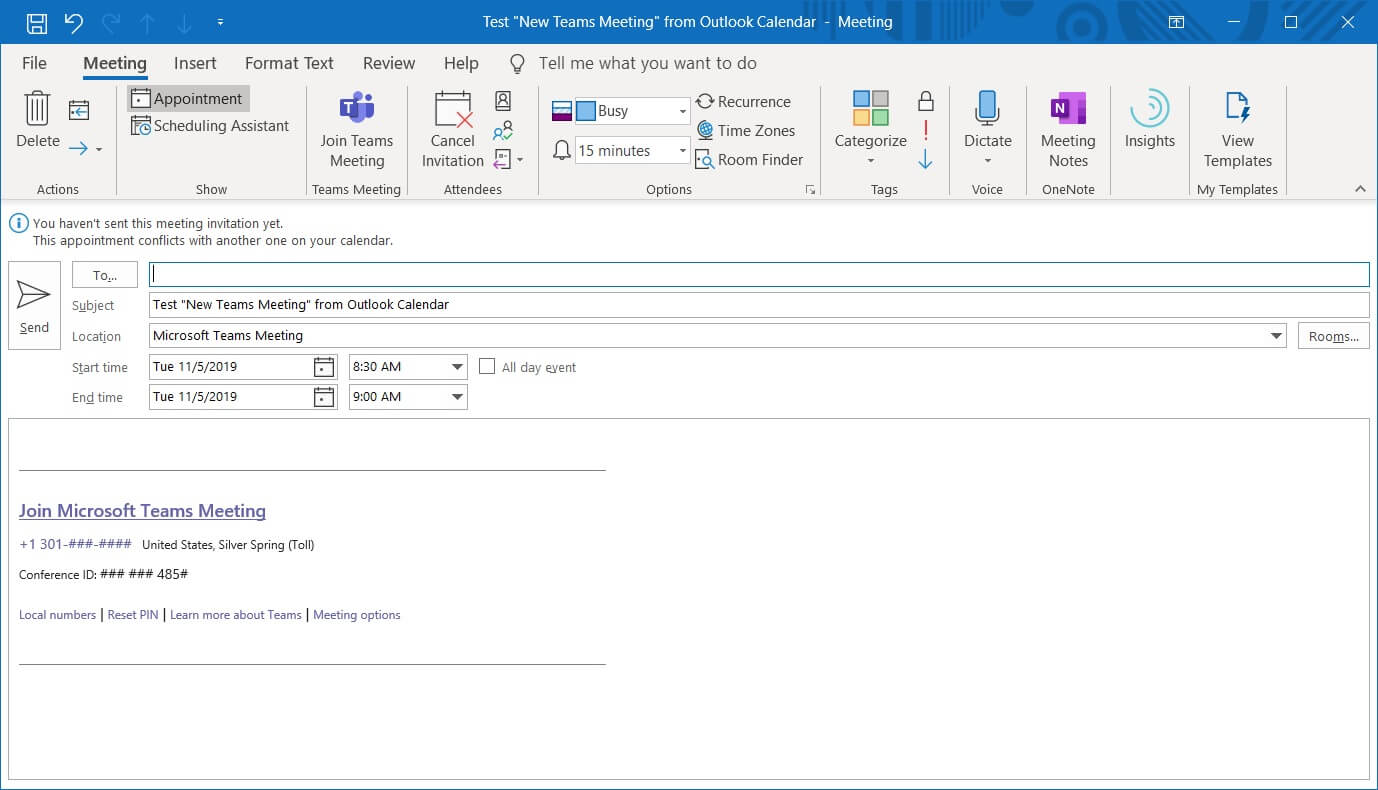Click the +1 301 dial-in phone number link
The height and width of the screenshot is (790, 1378).
pyautogui.click(x=75, y=545)
